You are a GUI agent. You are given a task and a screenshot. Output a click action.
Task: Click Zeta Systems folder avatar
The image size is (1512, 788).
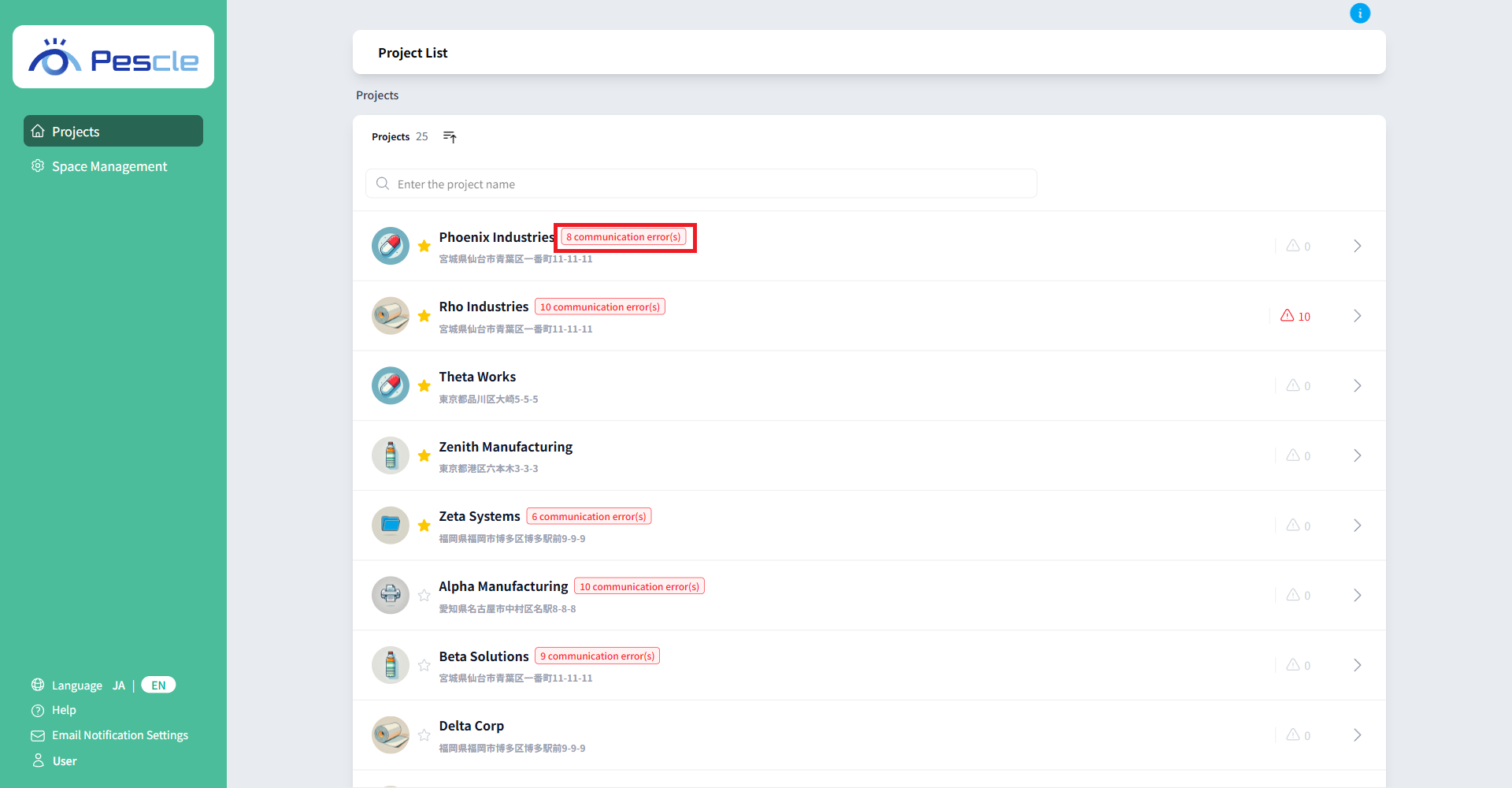[391, 526]
